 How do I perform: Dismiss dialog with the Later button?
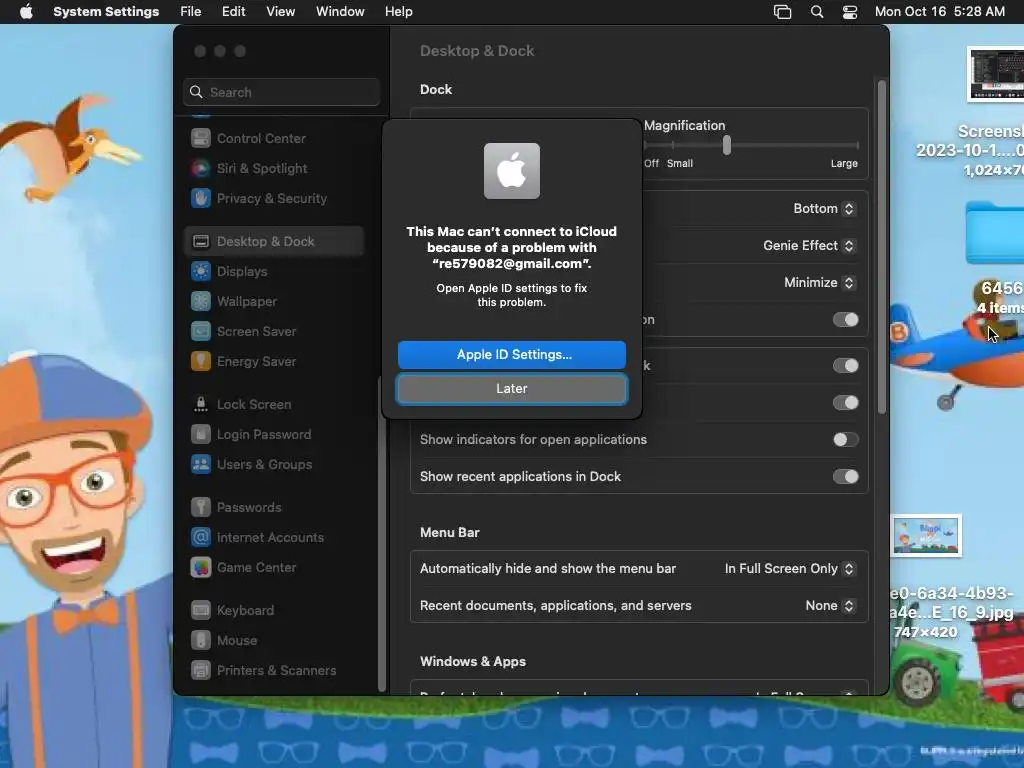coord(512,389)
